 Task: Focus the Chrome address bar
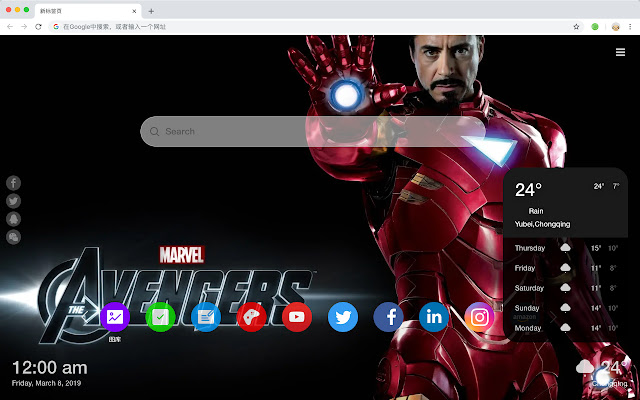click(x=314, y=27)
